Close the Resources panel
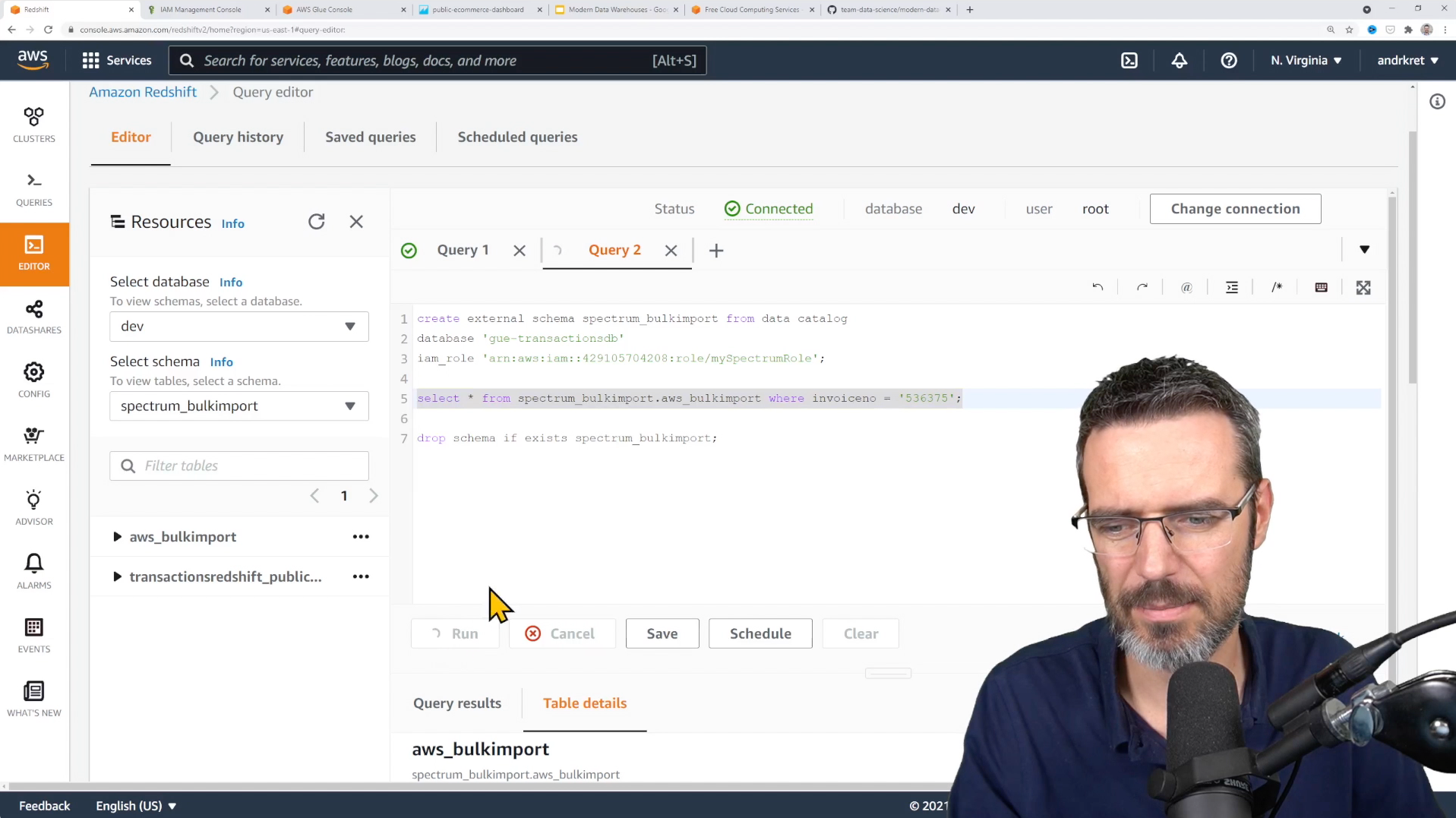The image size is (1456, 818). [356, 222]
